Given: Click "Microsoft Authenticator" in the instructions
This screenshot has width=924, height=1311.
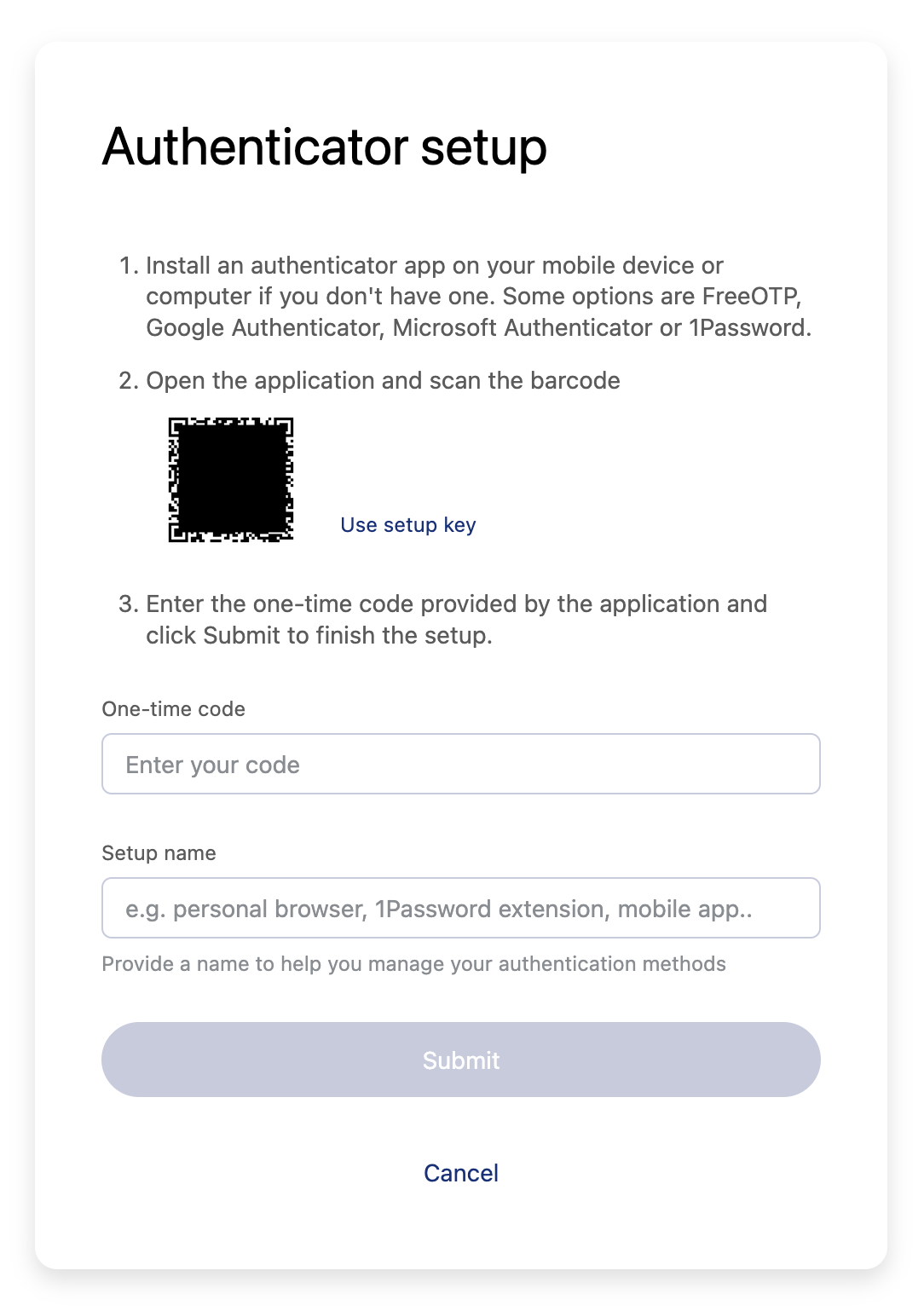Looking at the screenshot, I should click(x=523, y=328).
